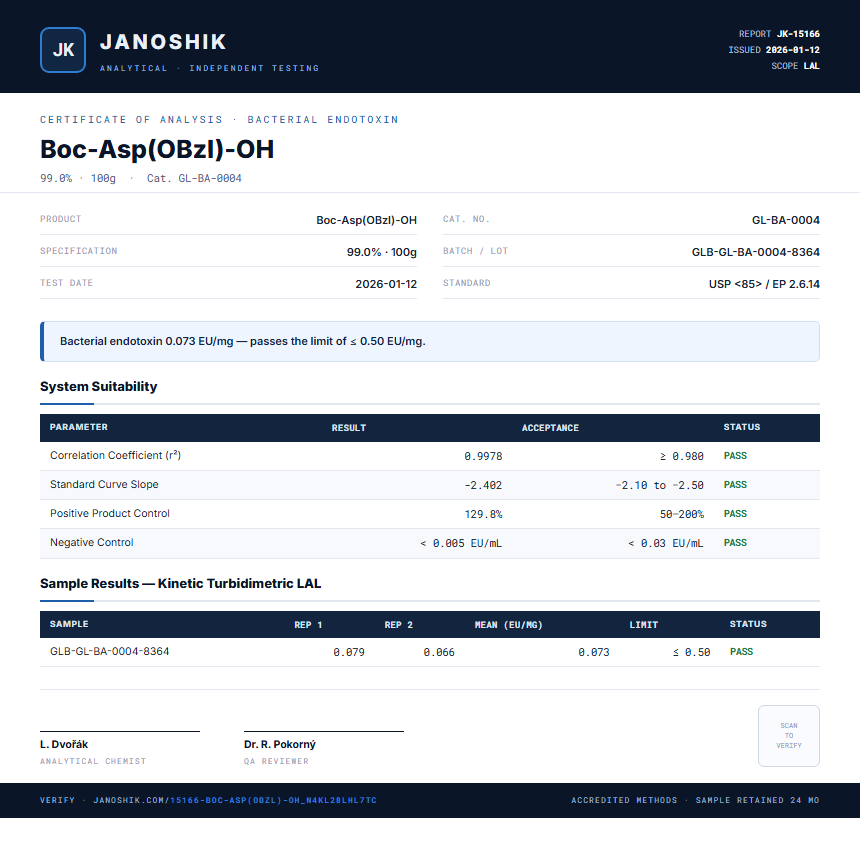Click the System Suitability section heading
This screenshot has width=860, height=846.
99,386
